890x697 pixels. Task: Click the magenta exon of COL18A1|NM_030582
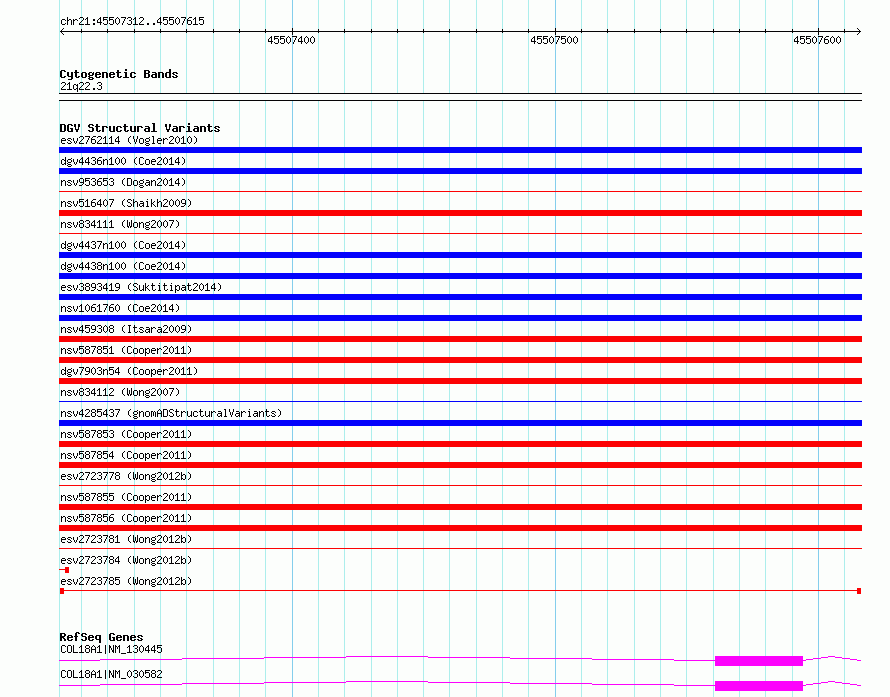(759, 686)
